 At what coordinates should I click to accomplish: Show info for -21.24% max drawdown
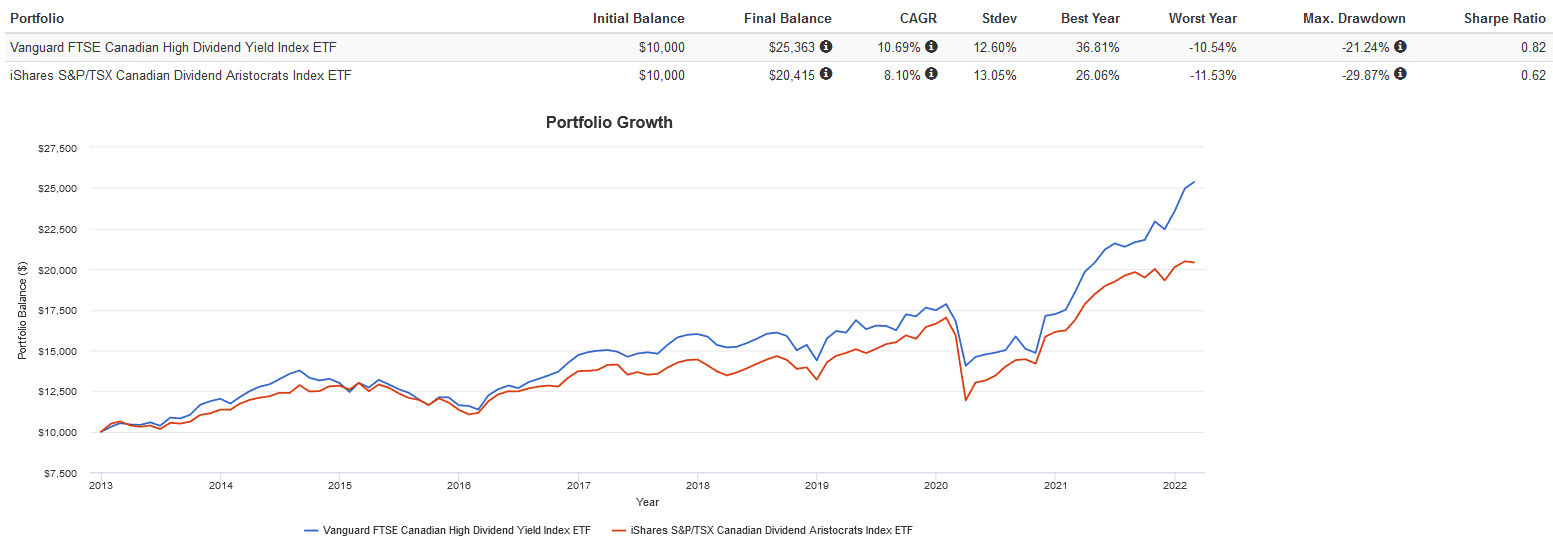pos(1400,46)
